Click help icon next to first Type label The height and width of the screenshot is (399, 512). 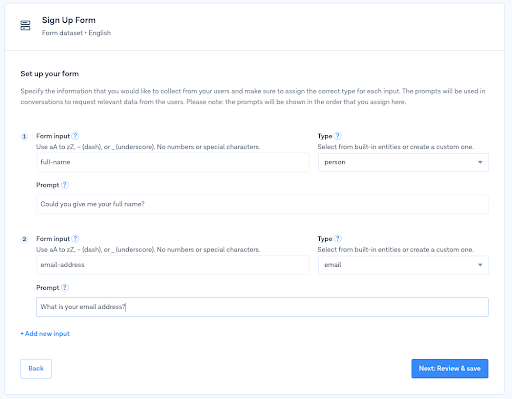[338, 136]
